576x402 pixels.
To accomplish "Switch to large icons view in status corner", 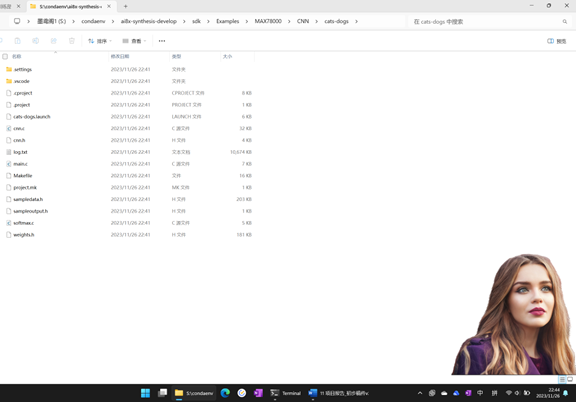I will [570, 379].
